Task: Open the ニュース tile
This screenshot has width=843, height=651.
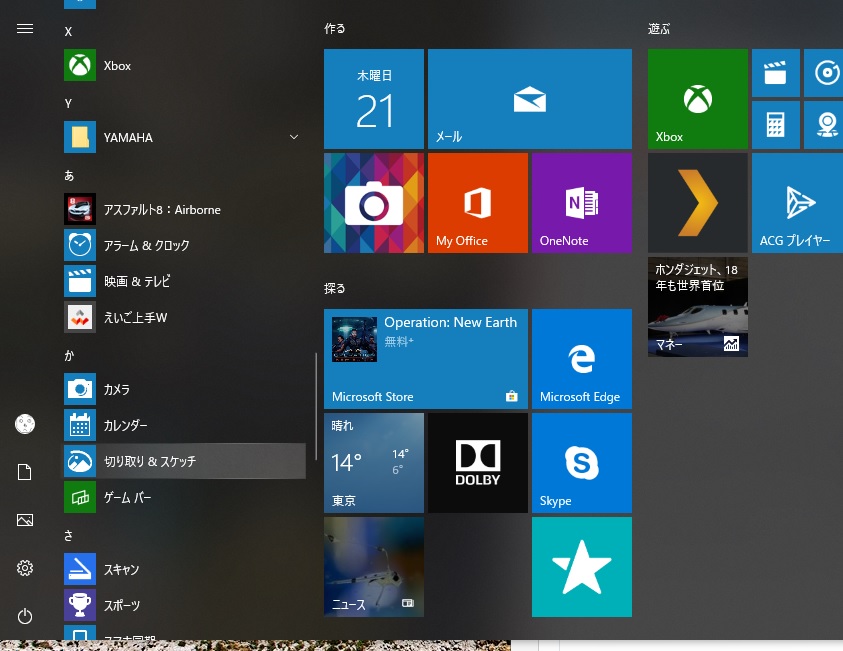Action: point(374,567)
